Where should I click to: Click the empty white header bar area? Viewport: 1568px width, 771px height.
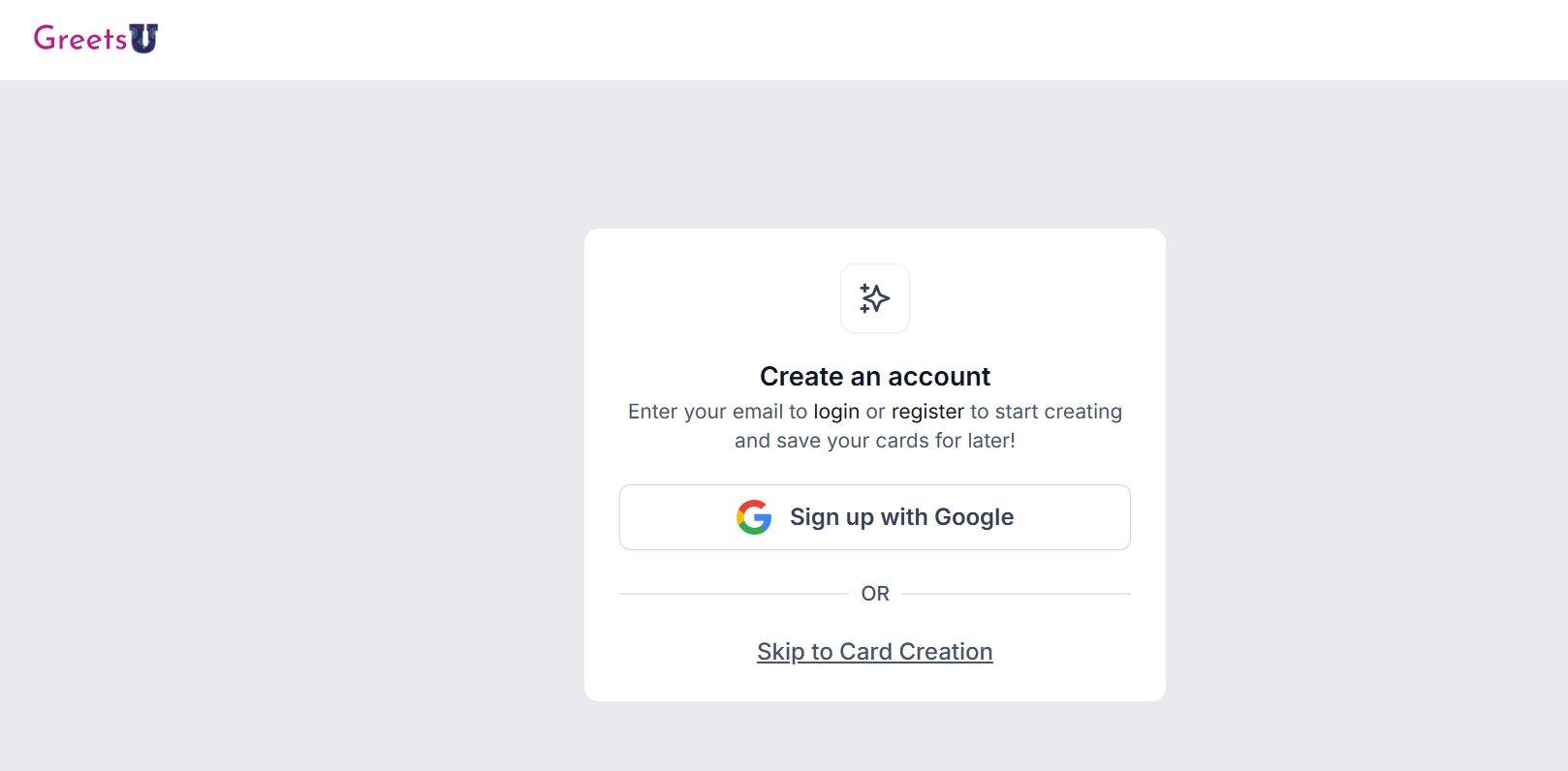coord(775,39)
